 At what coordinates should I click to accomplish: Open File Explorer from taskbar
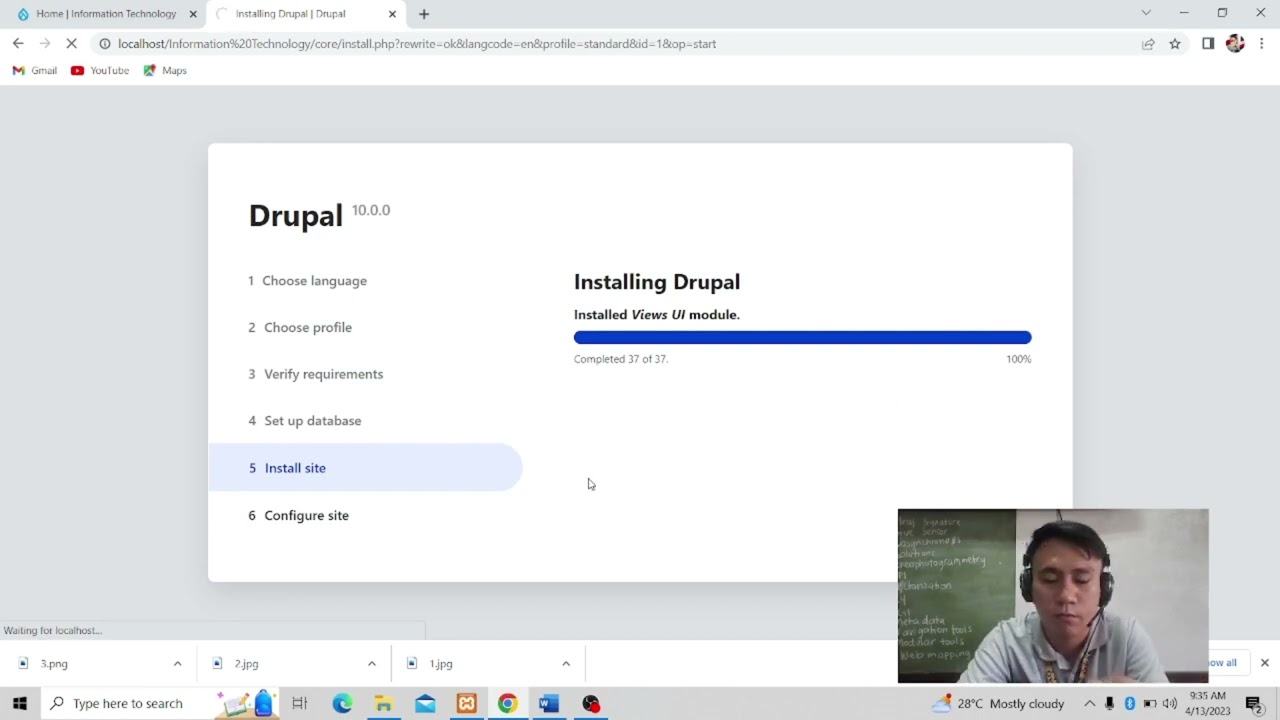pos(383,704)
